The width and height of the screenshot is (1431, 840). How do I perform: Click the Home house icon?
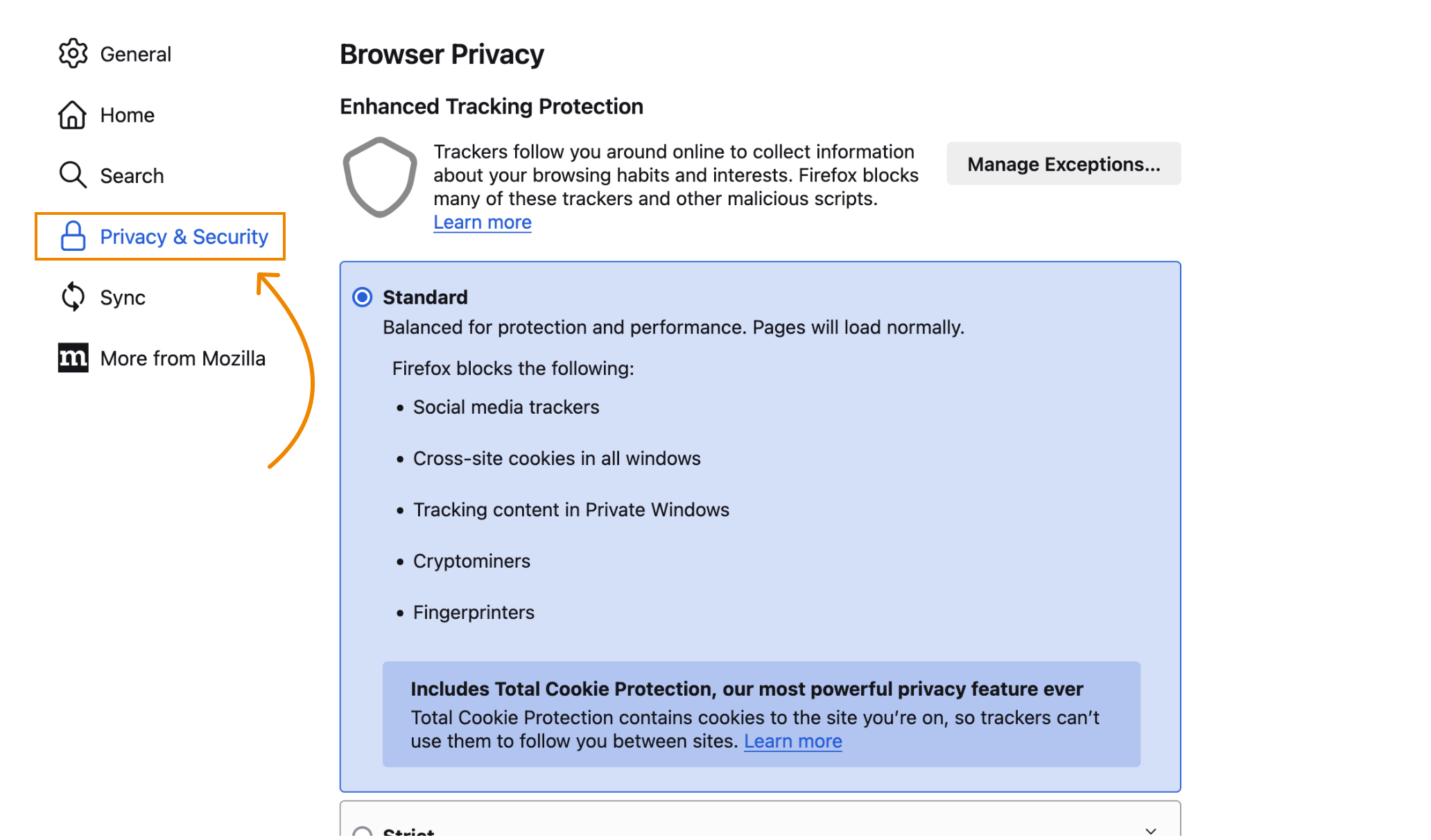[73, 115]
